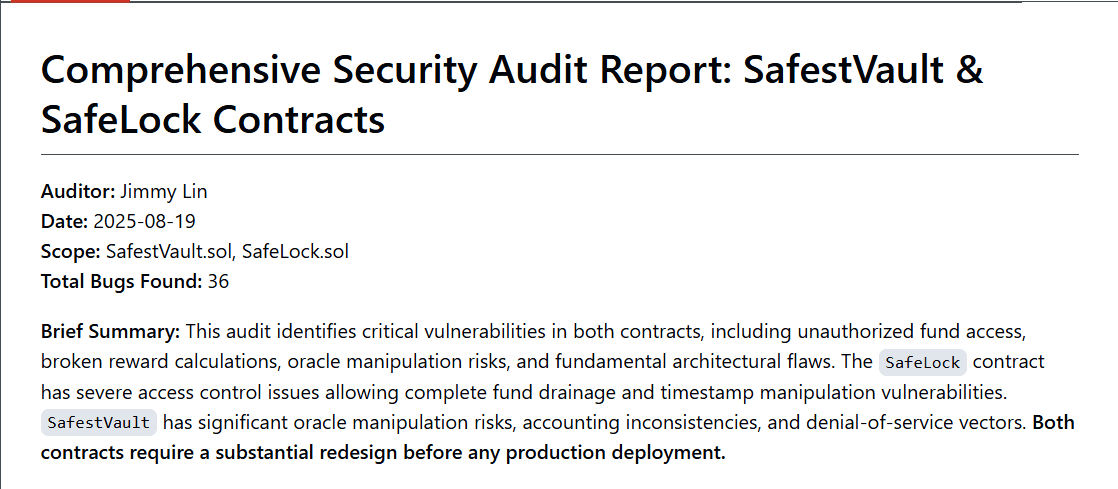The height and width of the screenshot is (489, 1118).
Task: Click the SafestVault inline code badge
Action: pos(98,423)
